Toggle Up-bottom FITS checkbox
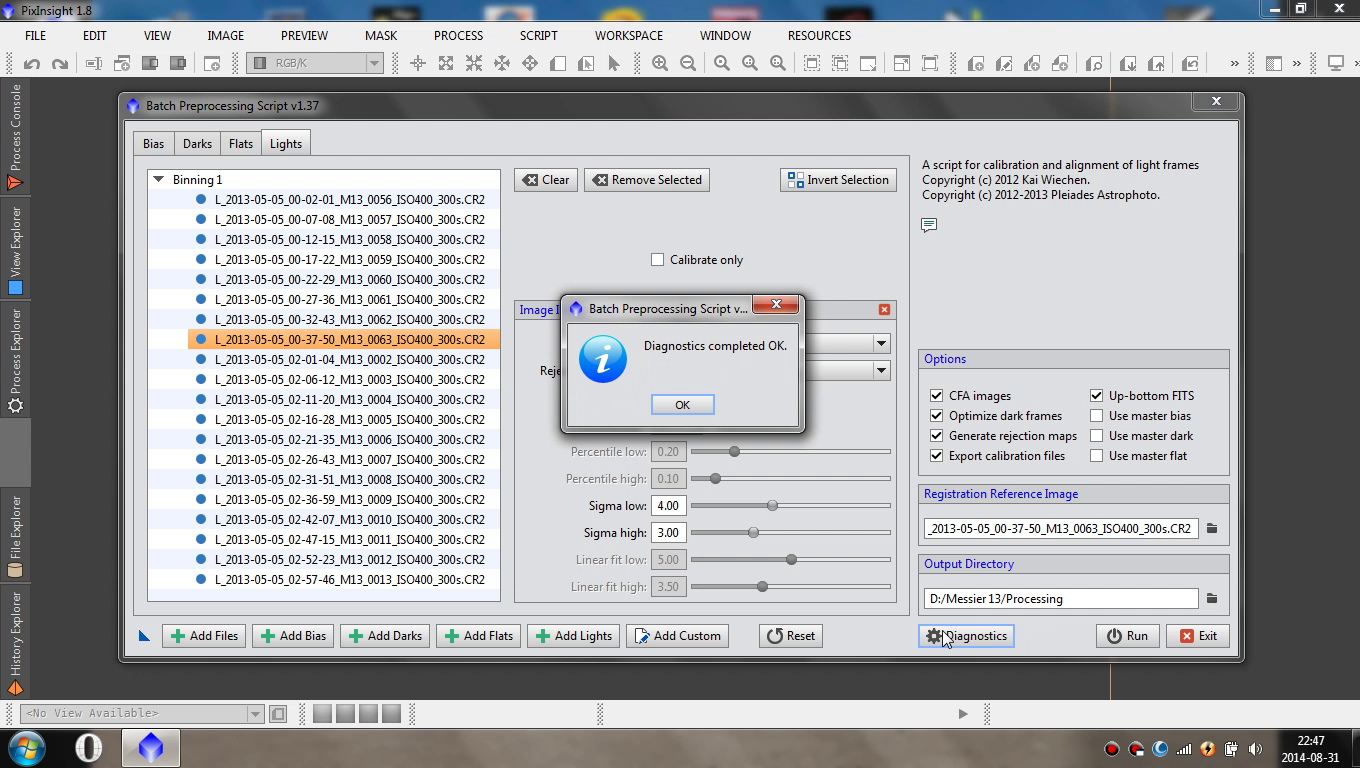Viewport: 1360px width, 768px height. tap(1096, 396)
